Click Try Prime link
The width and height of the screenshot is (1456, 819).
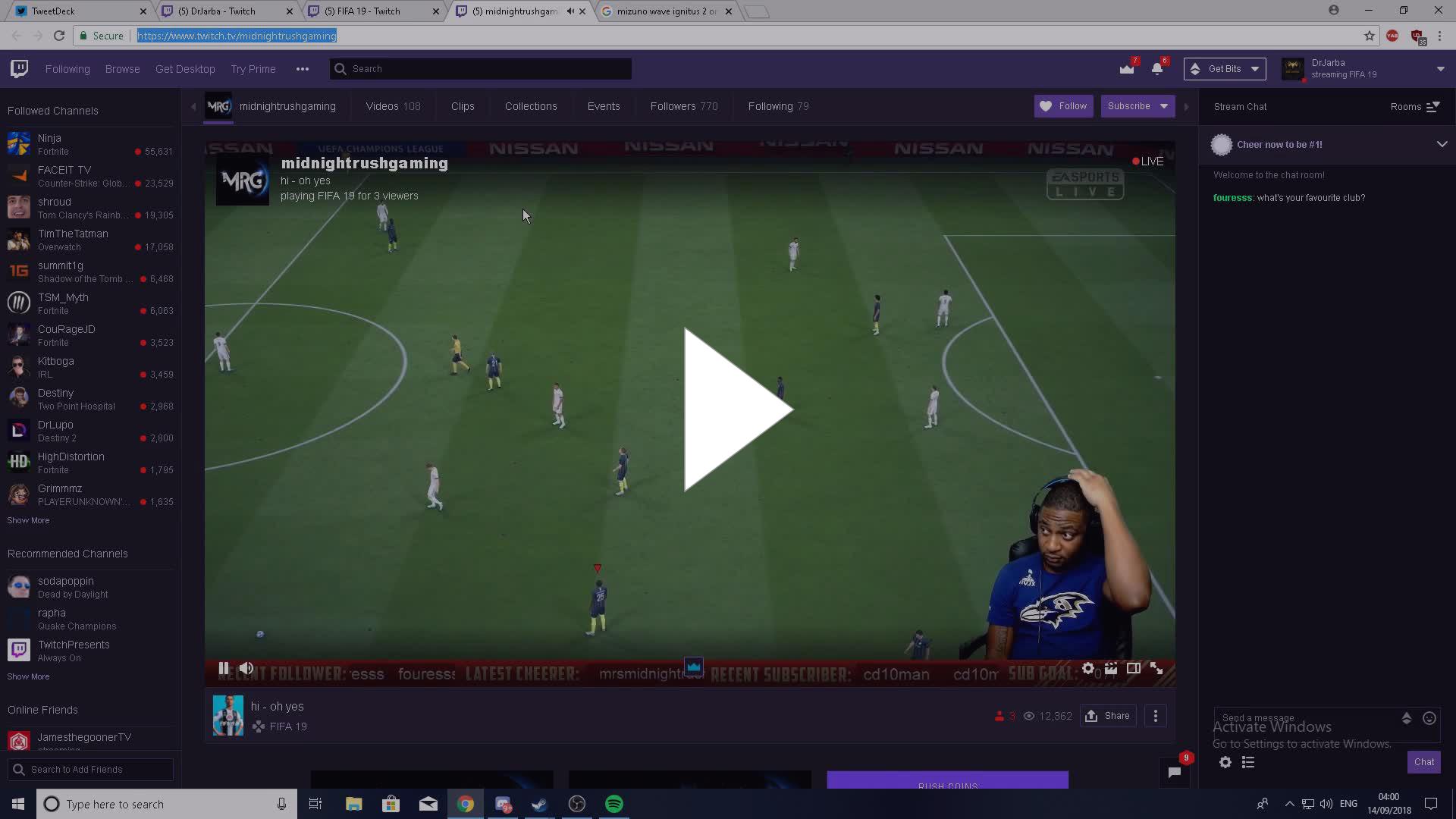(253, 69)
